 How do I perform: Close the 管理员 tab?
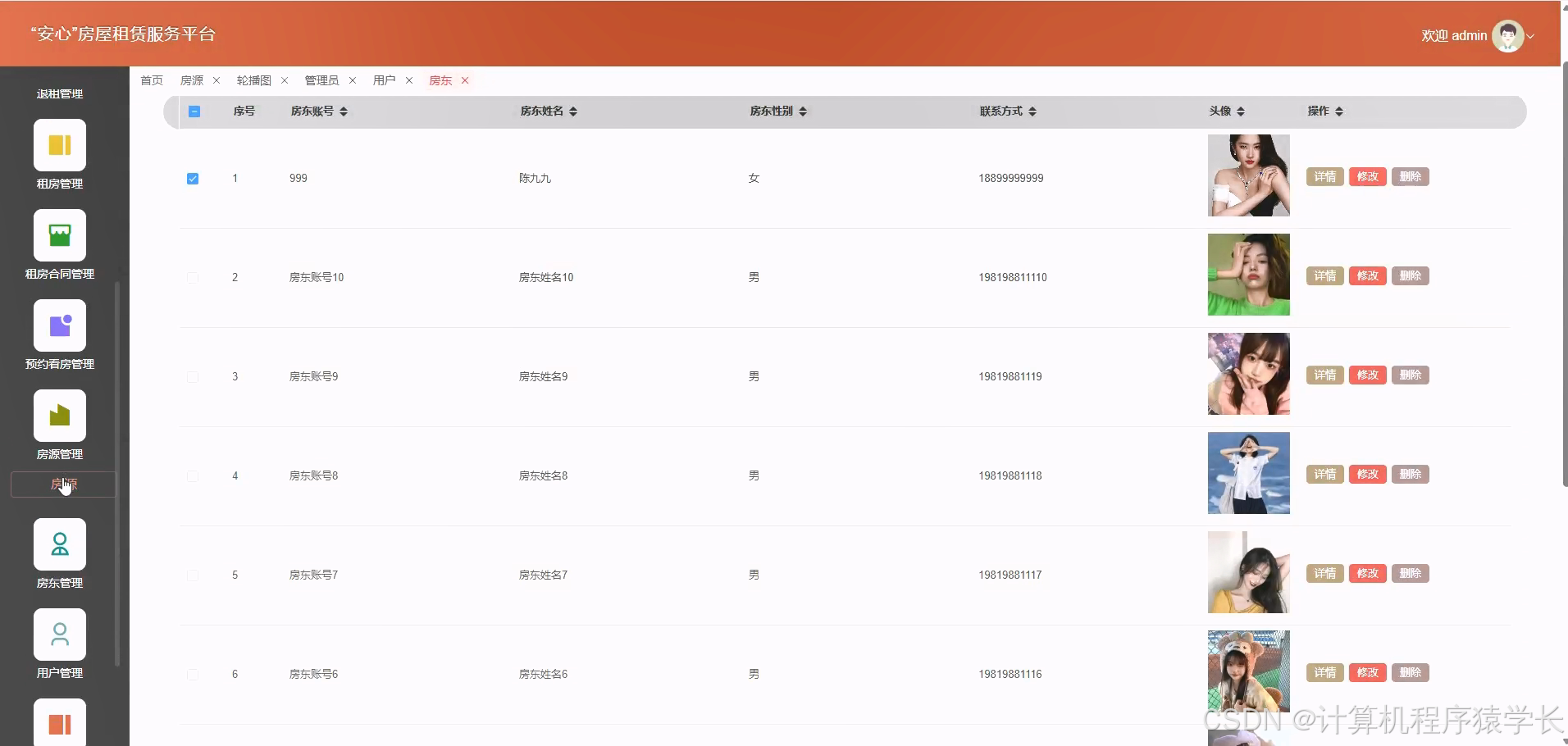[x=353, y=80]
